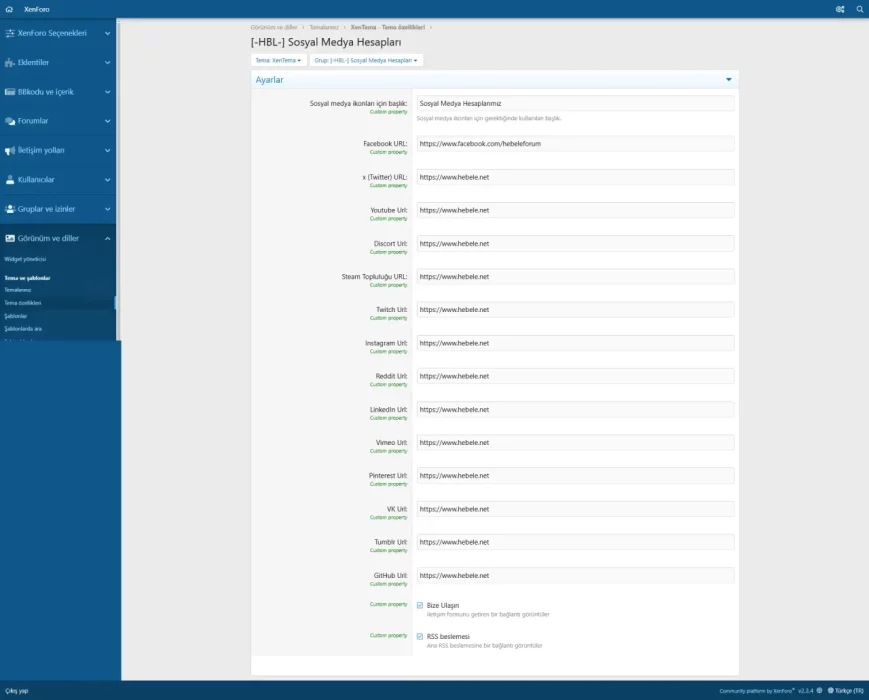This screenshot has height=700, width=869.
Task: Click the search magnifier icon top right
Action: 858,8
